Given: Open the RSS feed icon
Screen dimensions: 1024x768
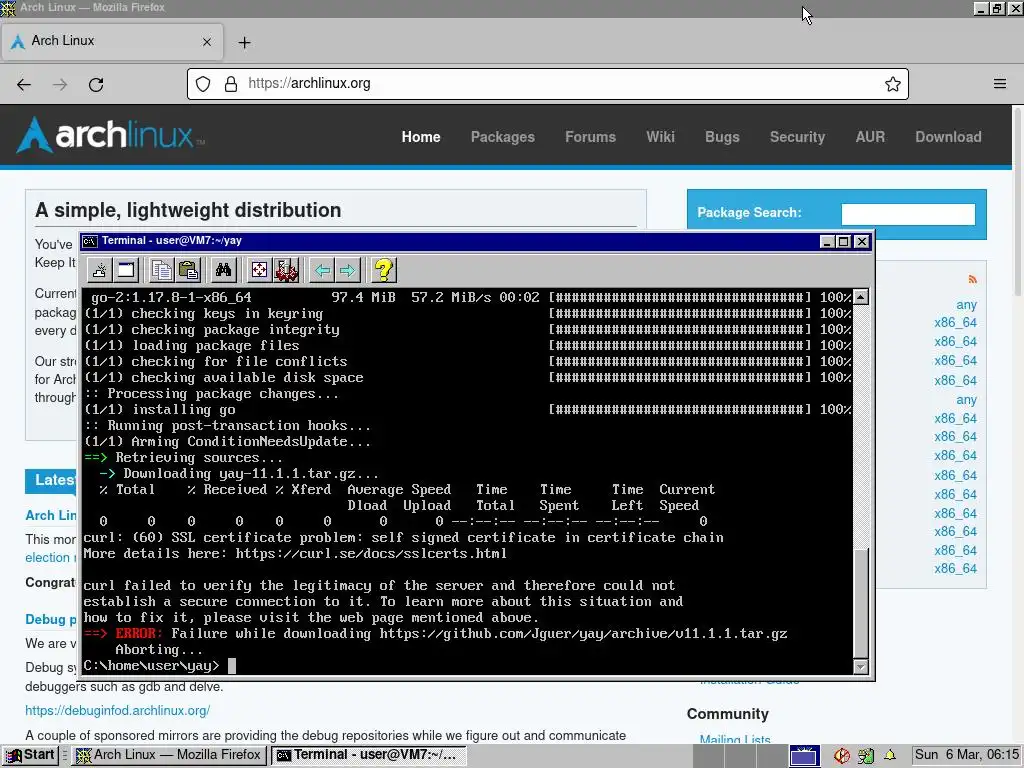Looking at the screenshot, I should tap(972, 280).
